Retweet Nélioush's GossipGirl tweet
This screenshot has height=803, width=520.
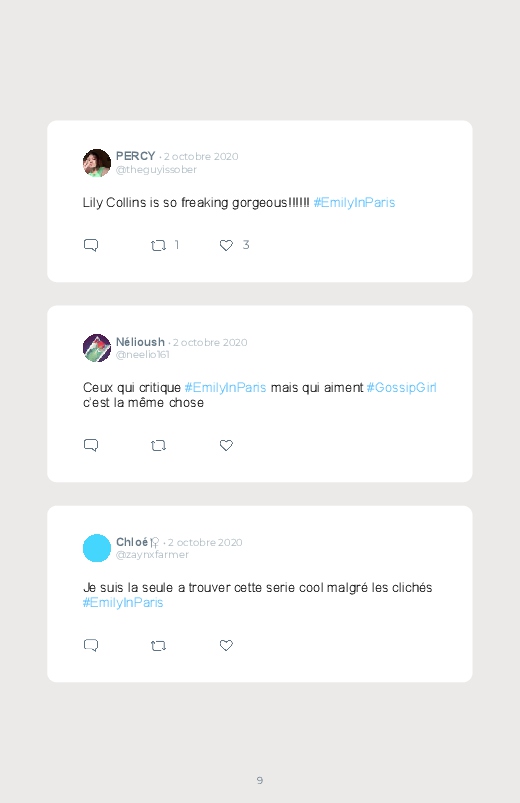[158, 446]
